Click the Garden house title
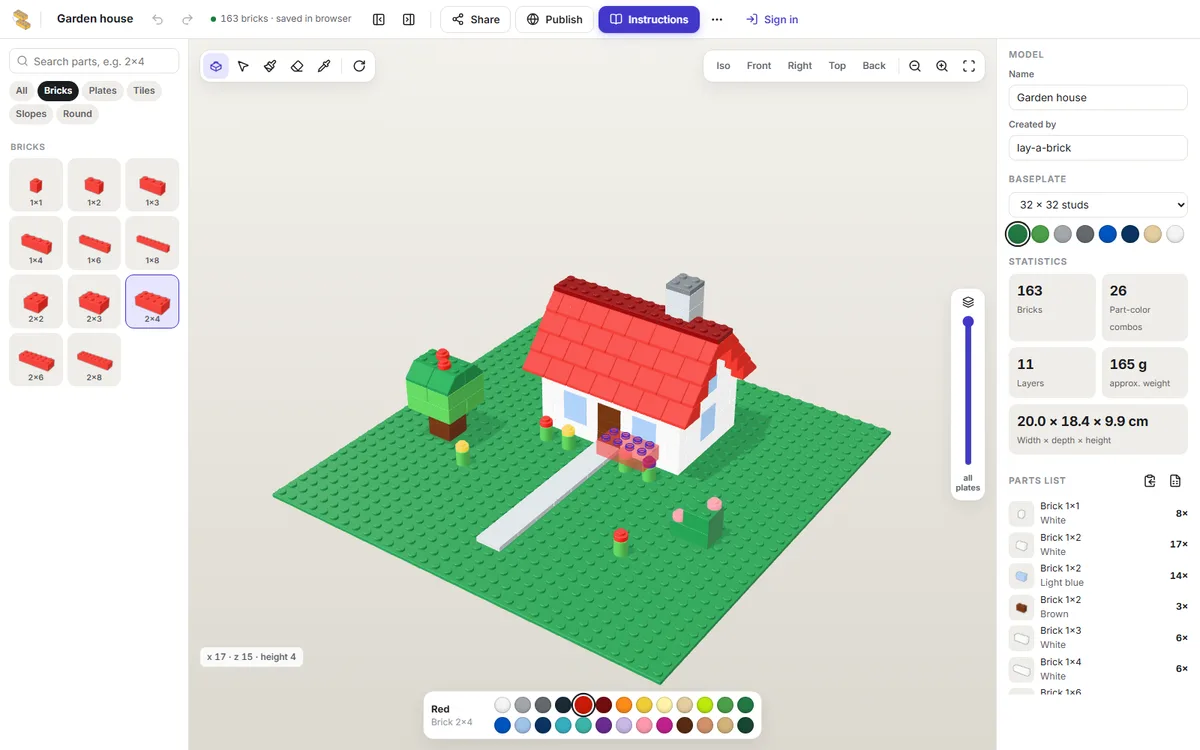The image size is (1200, 750). coord(95,19)
